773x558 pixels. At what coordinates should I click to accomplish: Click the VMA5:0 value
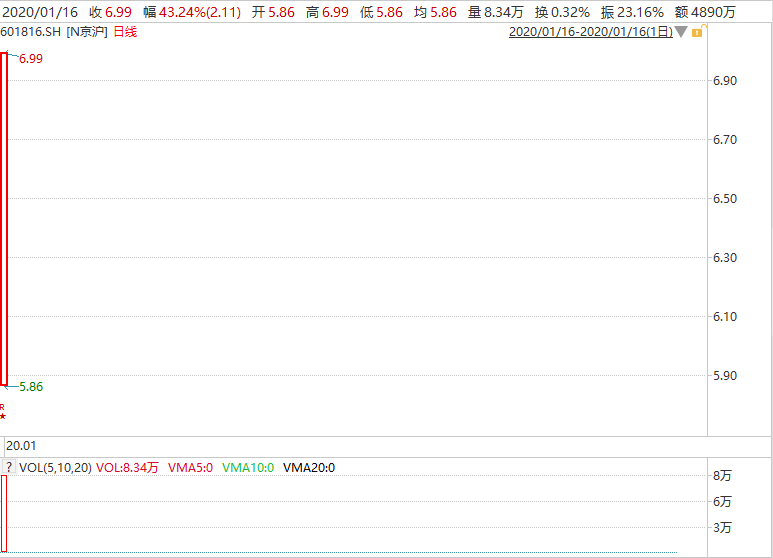[190, 467]
